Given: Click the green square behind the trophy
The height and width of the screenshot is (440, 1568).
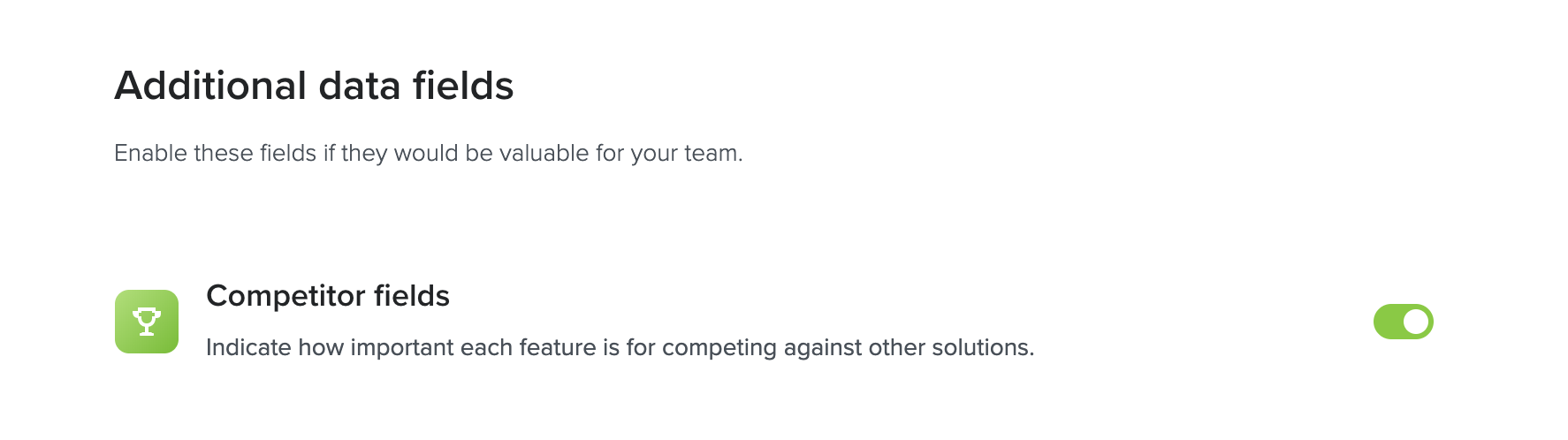Looking at the screenshot, I should pyautogui.click(x=147, y=322).
